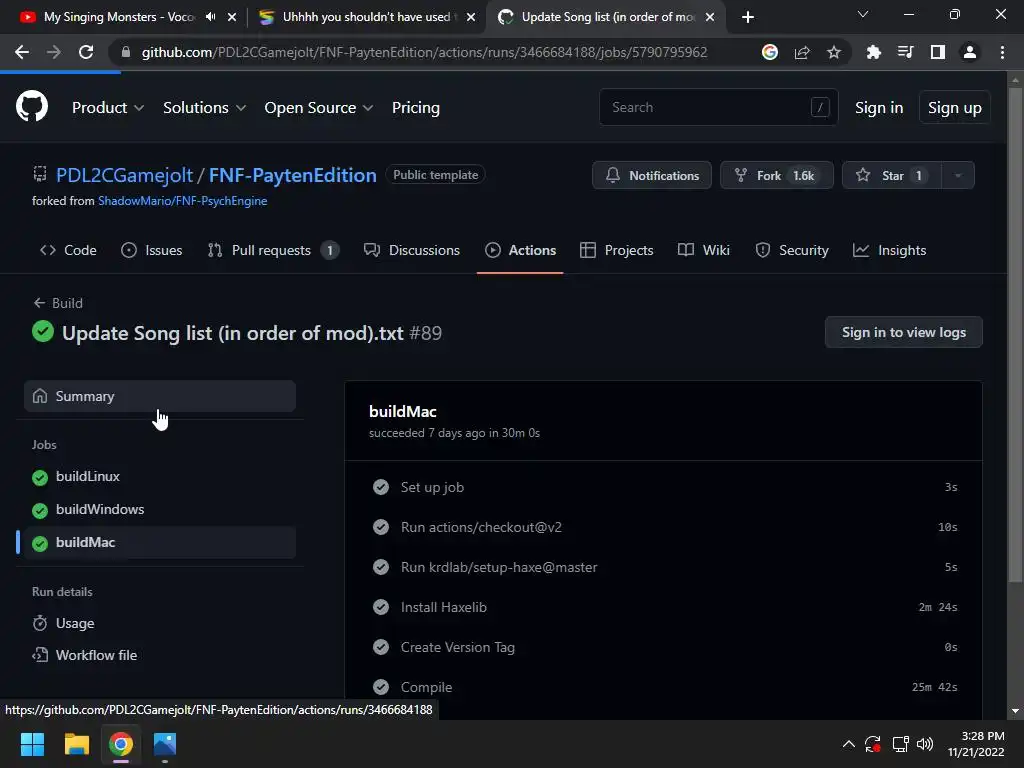
Task: Click the GitHub search field
Action: [x=718, y=107]
